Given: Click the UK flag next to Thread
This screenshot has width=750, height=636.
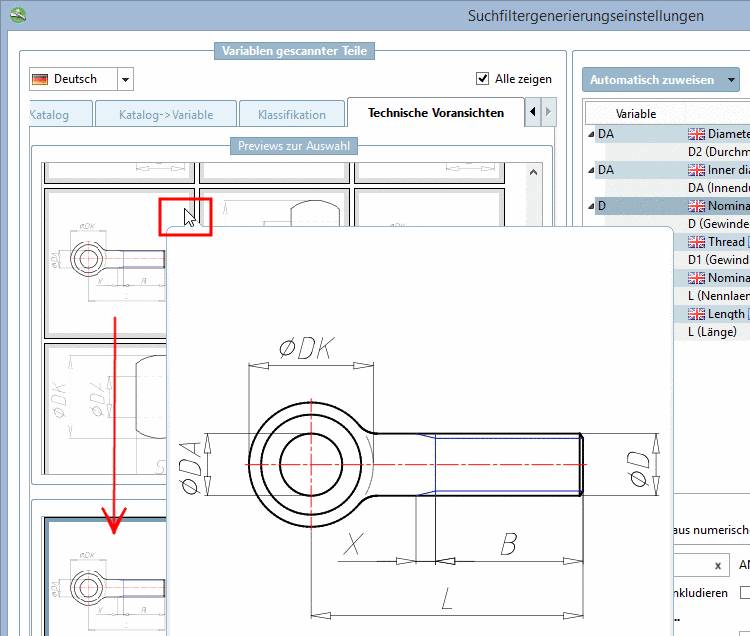Looking at the screenshot, I should [696, 242].
